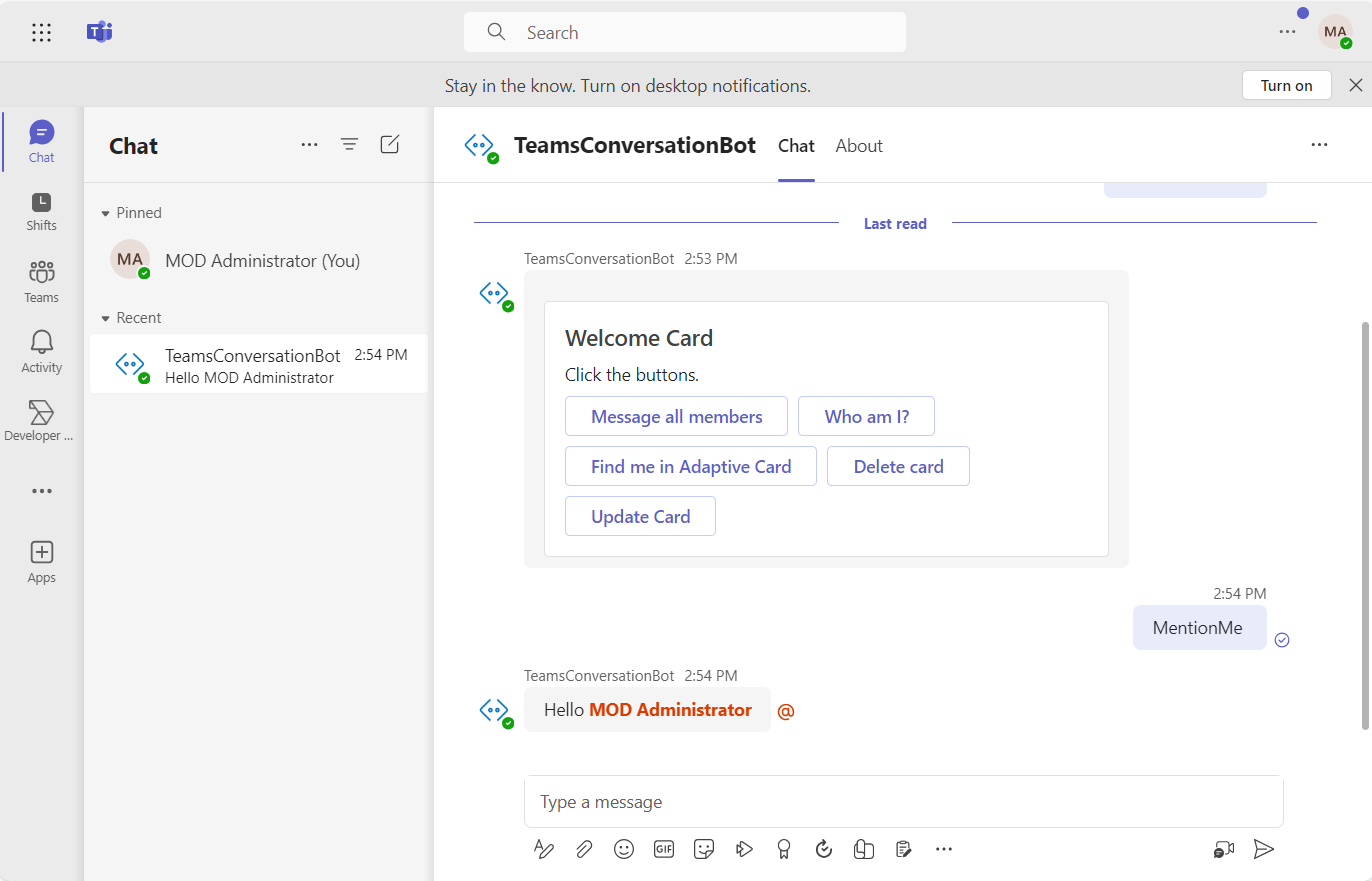Open Chat in the left rail
This screenshot has width=1372, height=881.
coord(41,142)
